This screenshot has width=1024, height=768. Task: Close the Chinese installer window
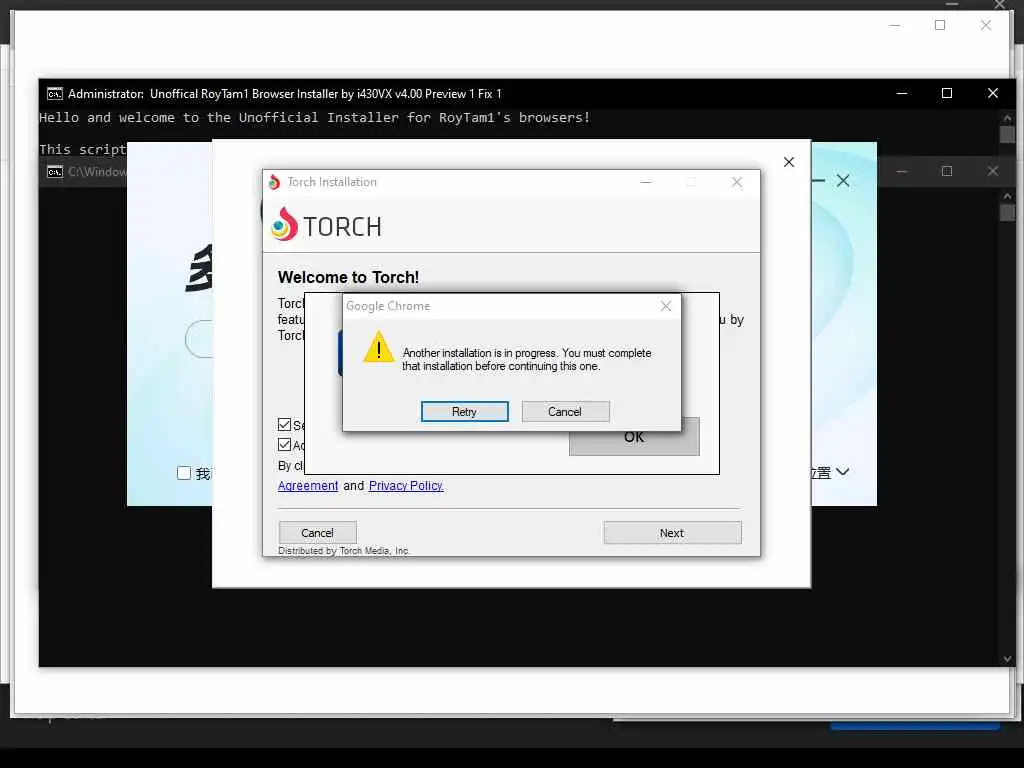843,181
